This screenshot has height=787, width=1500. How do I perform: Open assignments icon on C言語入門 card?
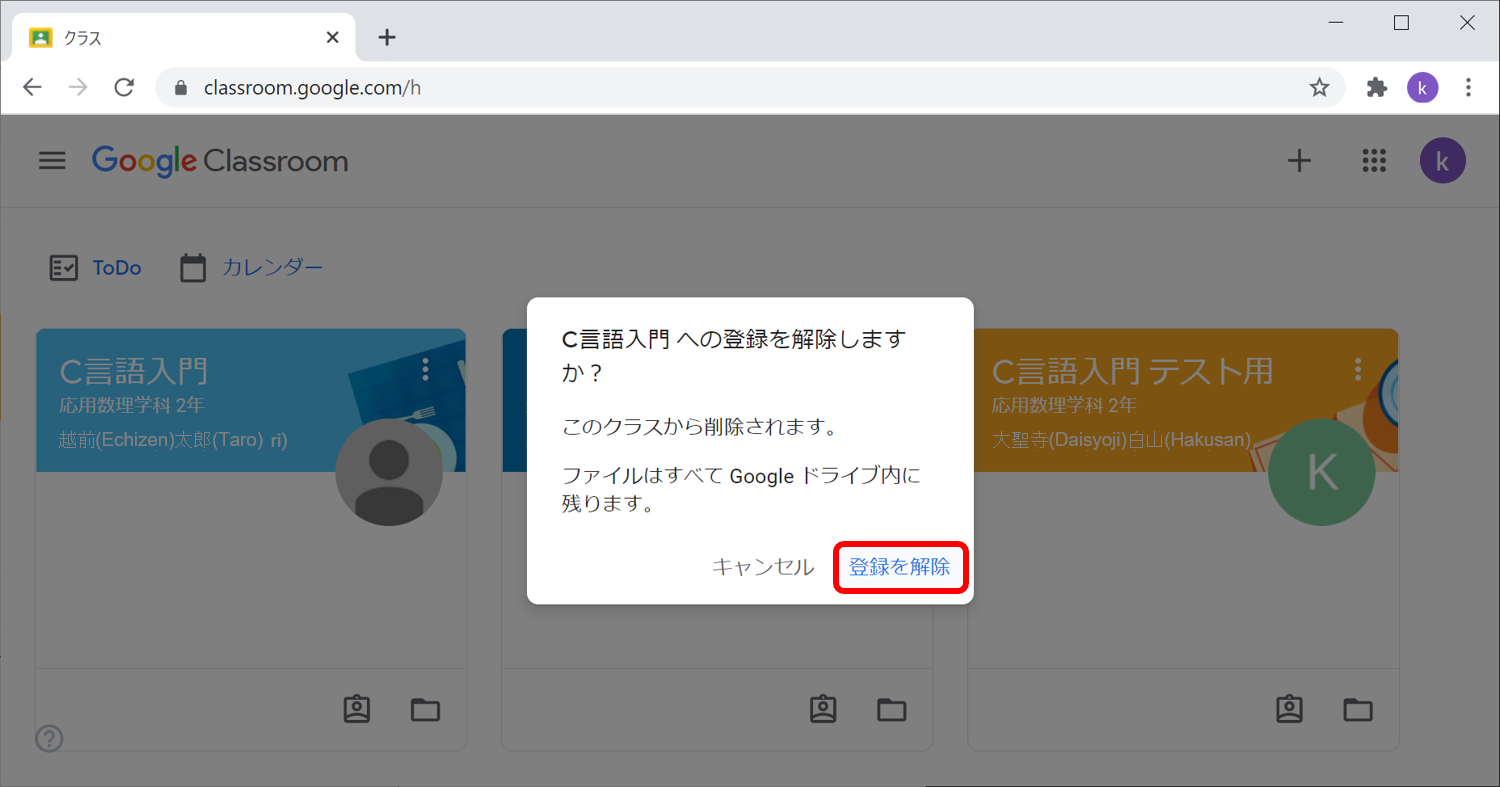tap(357, 709)
